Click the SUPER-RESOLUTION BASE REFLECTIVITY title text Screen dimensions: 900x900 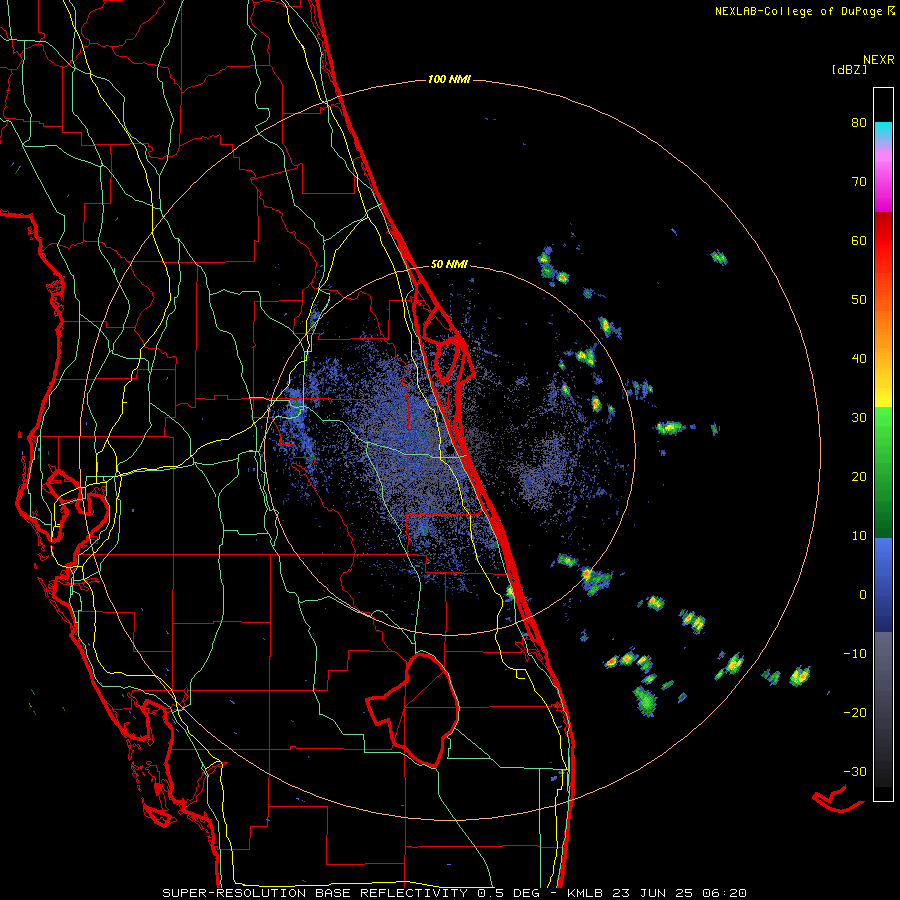tap(314, 893)
